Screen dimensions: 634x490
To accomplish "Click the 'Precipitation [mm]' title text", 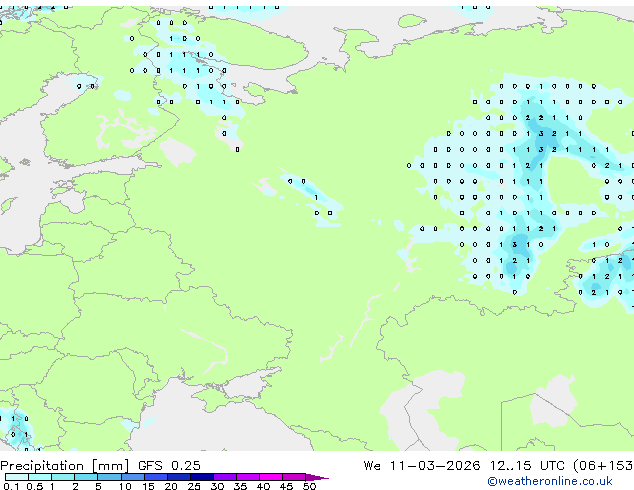I will (65, 466).
